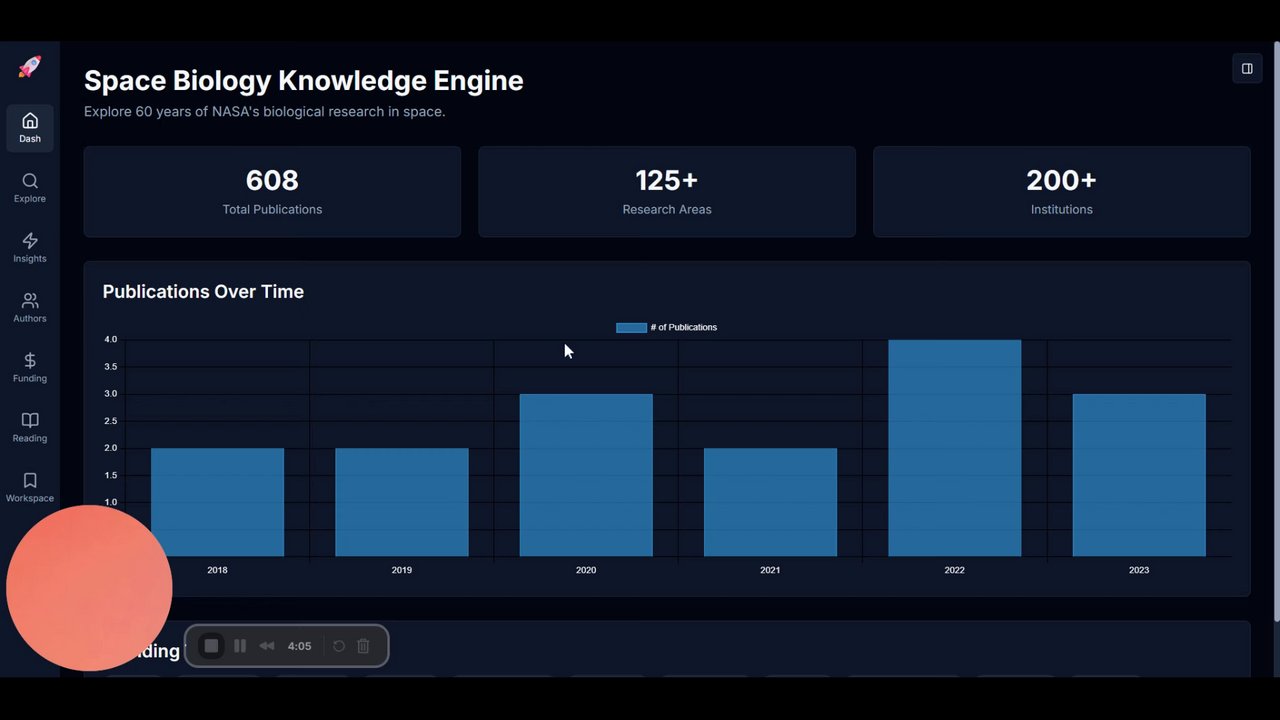Image resolution: width=1280 pixels, height=720 pixels.
Task: Click the 2023 publications bar
Action: click(1139, 475)
